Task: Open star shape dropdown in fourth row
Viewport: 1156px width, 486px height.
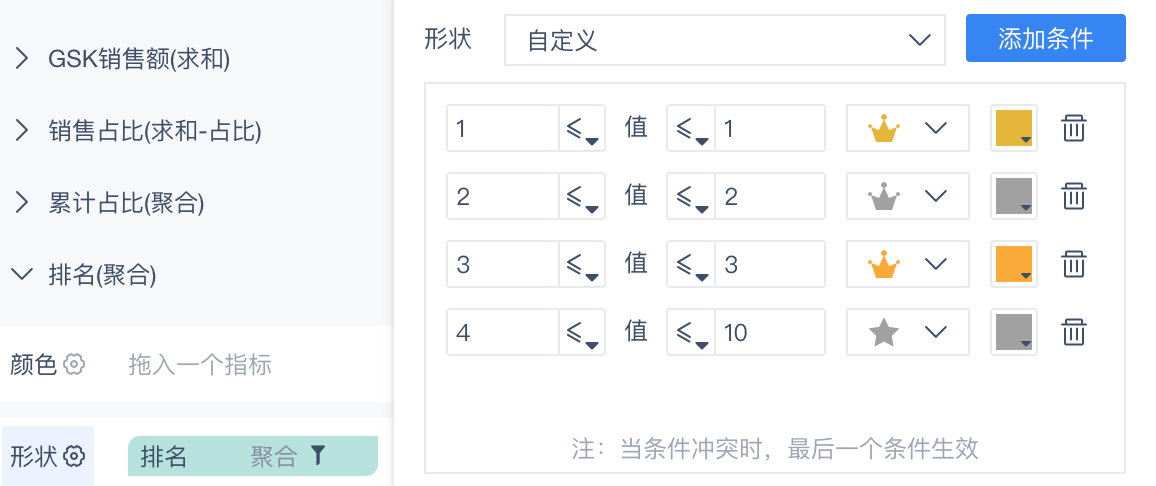Action: click(908, 332)
